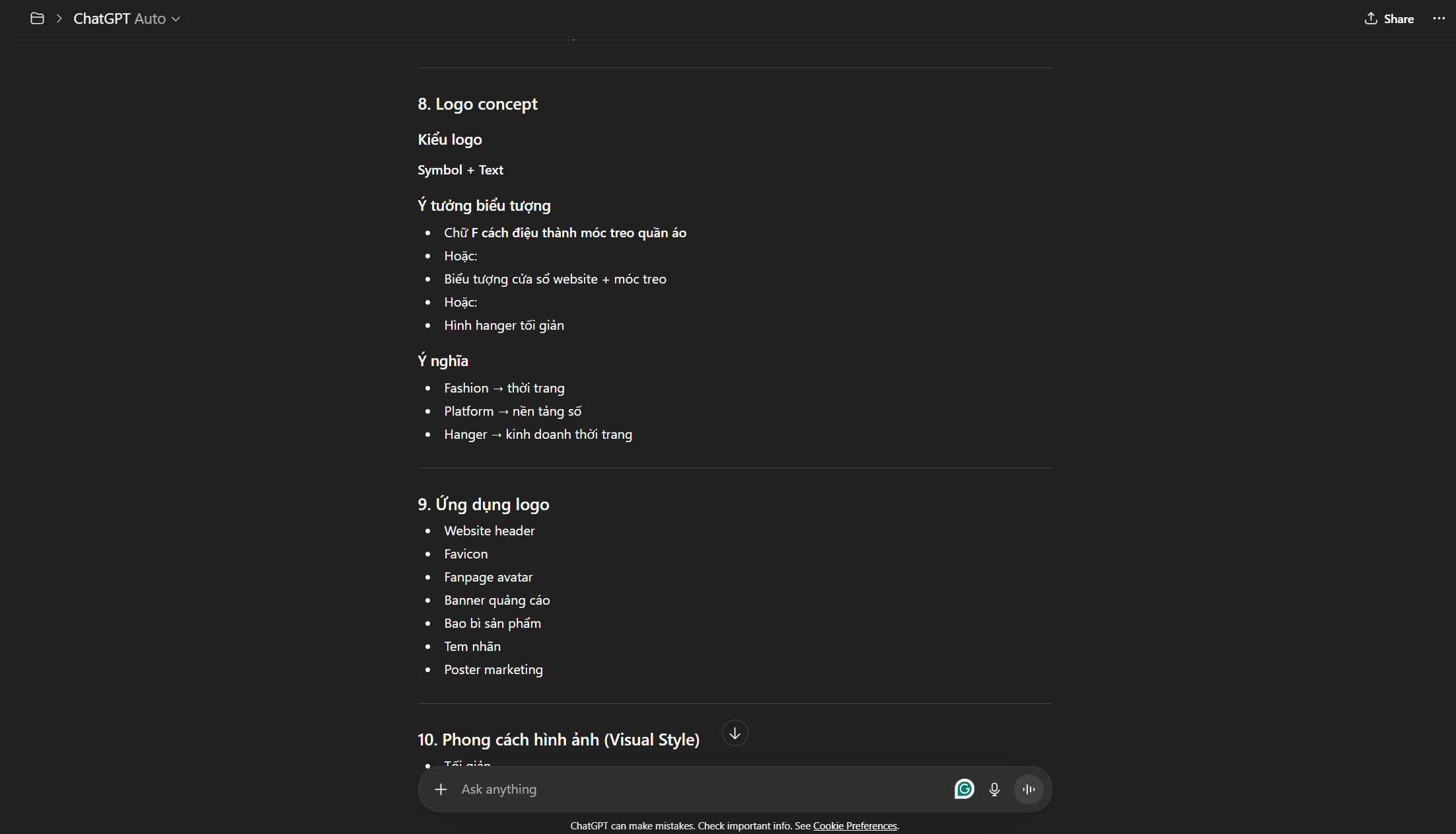Open the Cookie Preferences link

coord(855,826)
